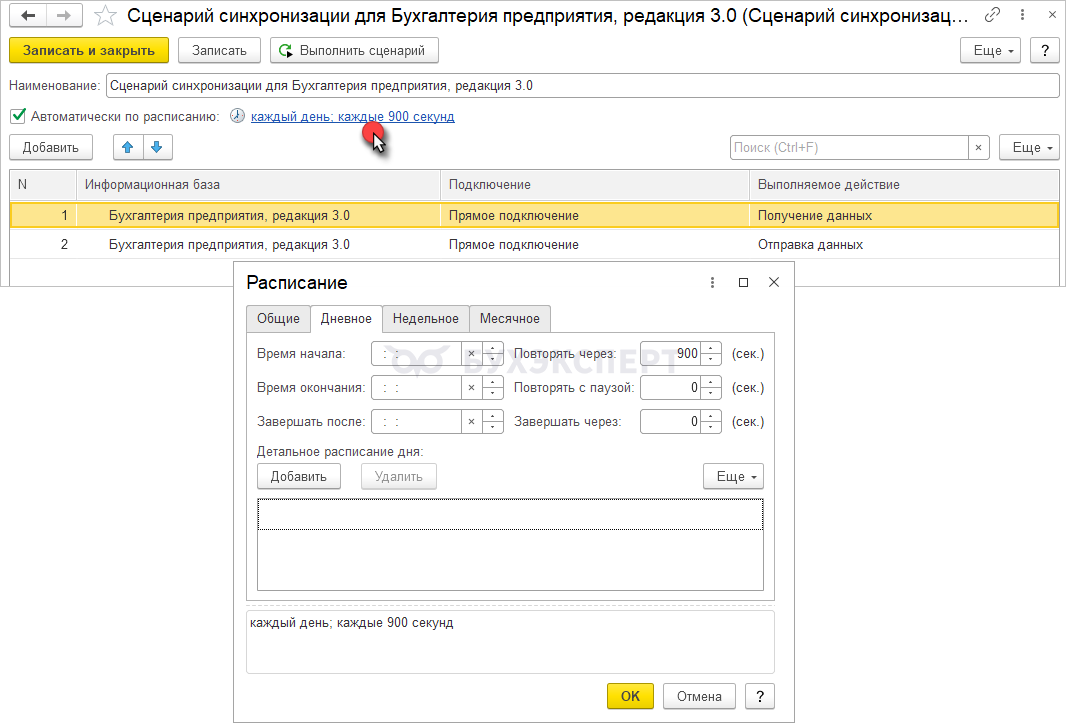Open Еще menu in detailed day schedule
This screenshot has height=723, width=1066.
pyautogui.click(x=733, y=476)
